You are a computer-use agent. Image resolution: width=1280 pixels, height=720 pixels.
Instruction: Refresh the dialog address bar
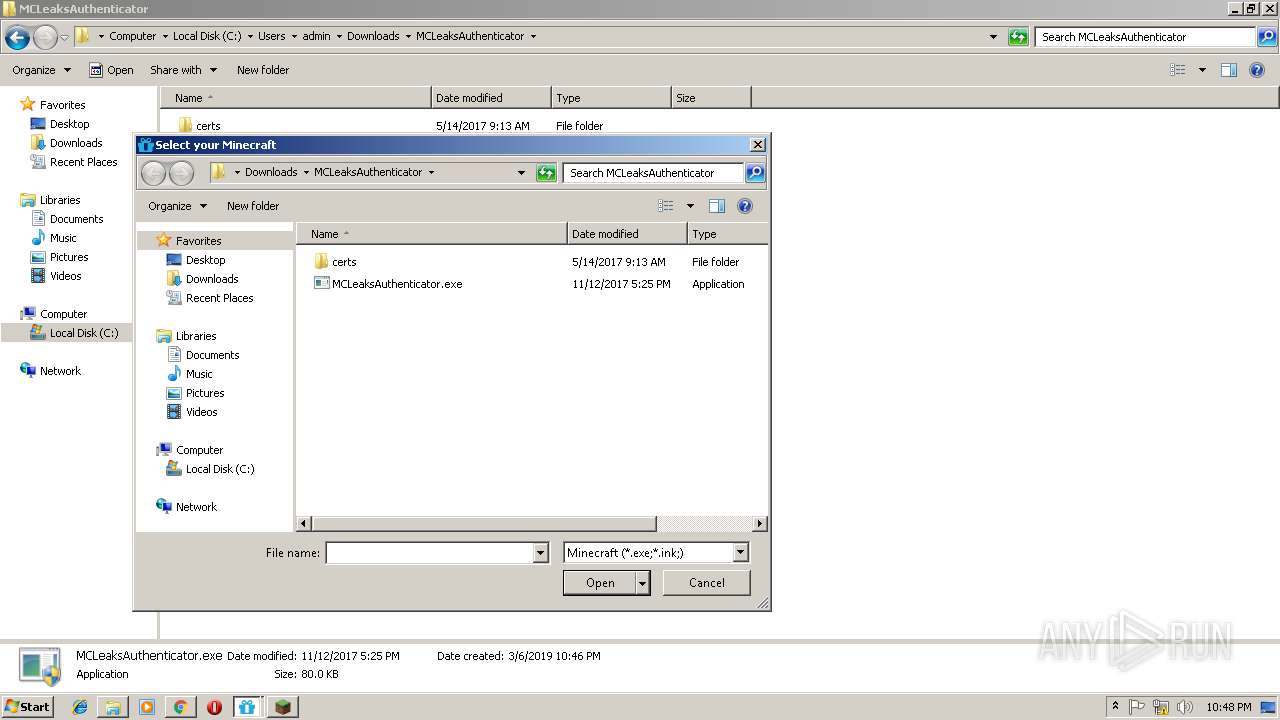546,173
